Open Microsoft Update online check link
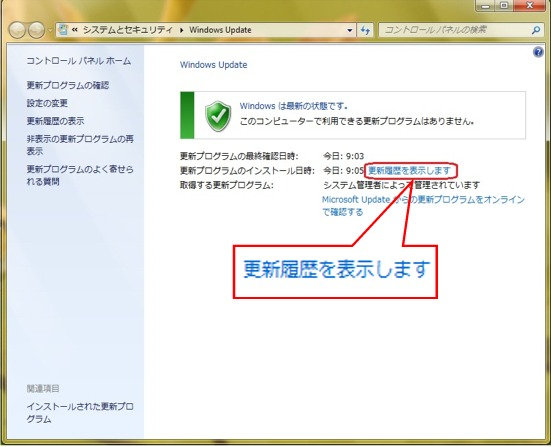Viewport: 551px width, 447px height. 423,206
